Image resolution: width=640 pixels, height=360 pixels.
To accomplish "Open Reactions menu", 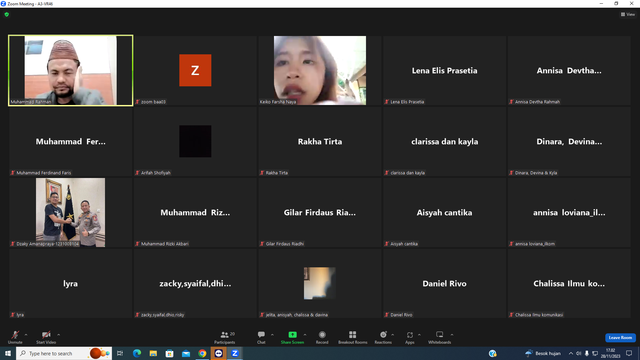I will (383, 338).
